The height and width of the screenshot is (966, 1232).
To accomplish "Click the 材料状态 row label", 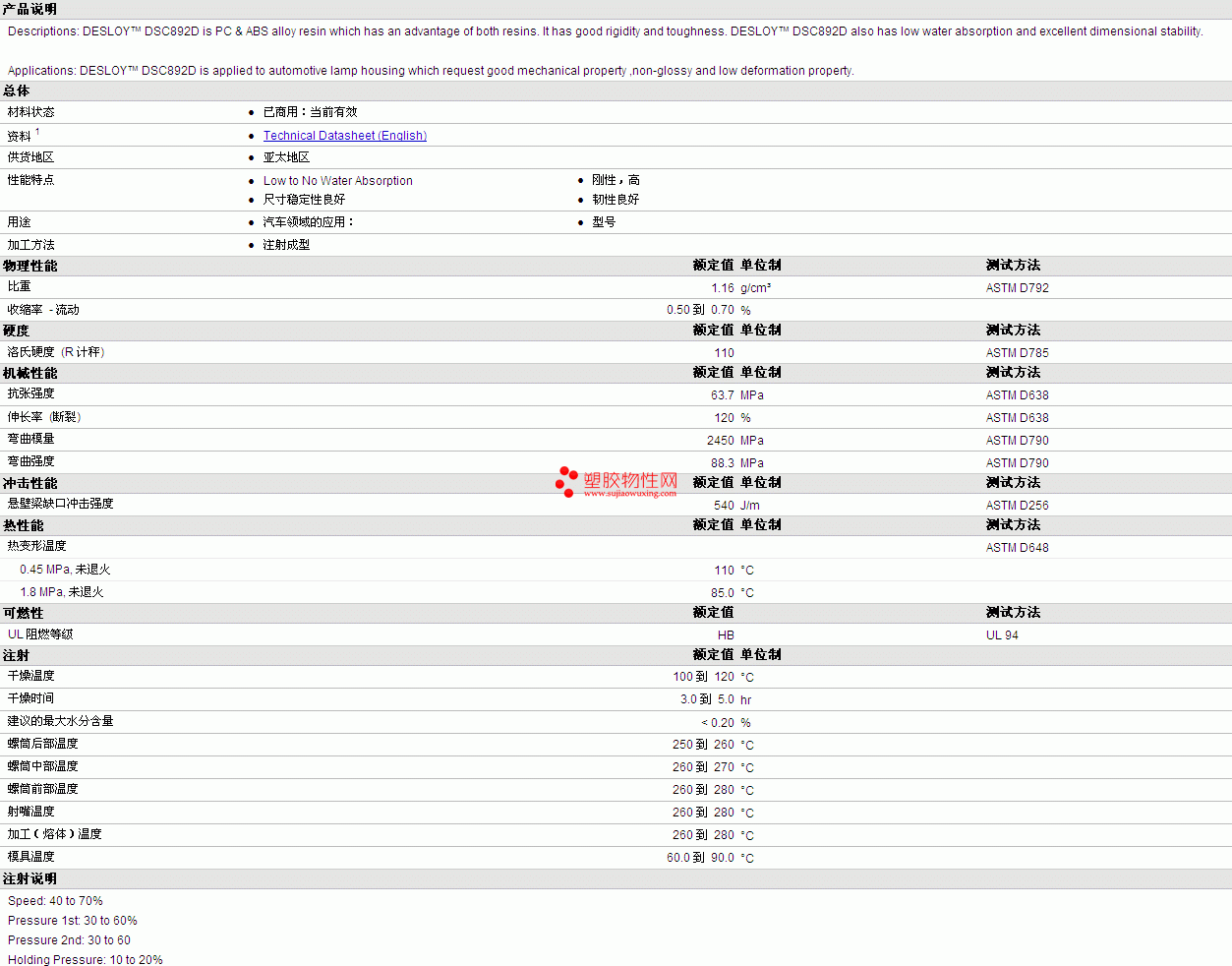I will (31, 112).
